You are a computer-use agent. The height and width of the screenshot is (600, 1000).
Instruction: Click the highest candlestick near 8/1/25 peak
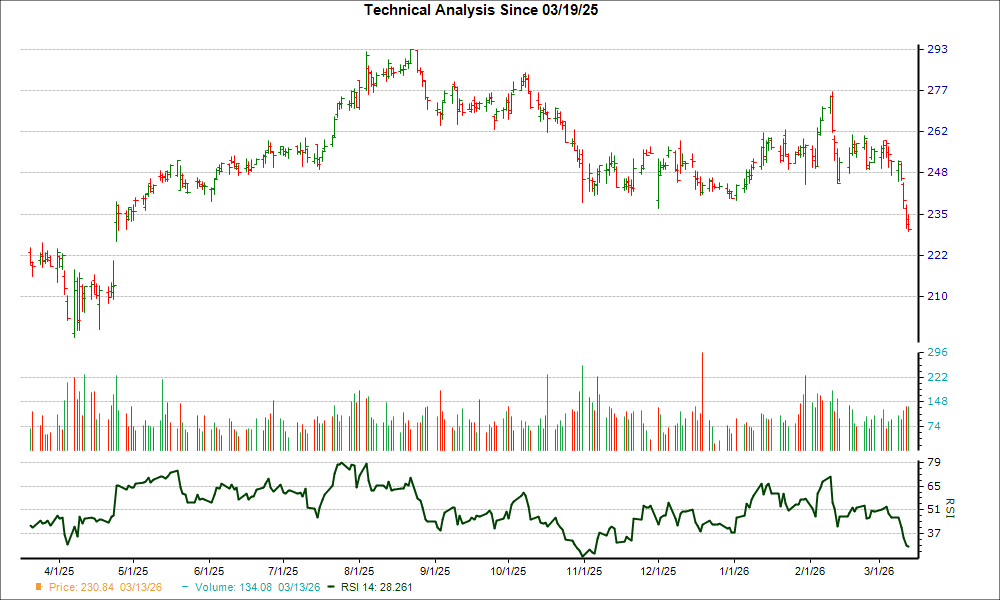pos(413,55)
